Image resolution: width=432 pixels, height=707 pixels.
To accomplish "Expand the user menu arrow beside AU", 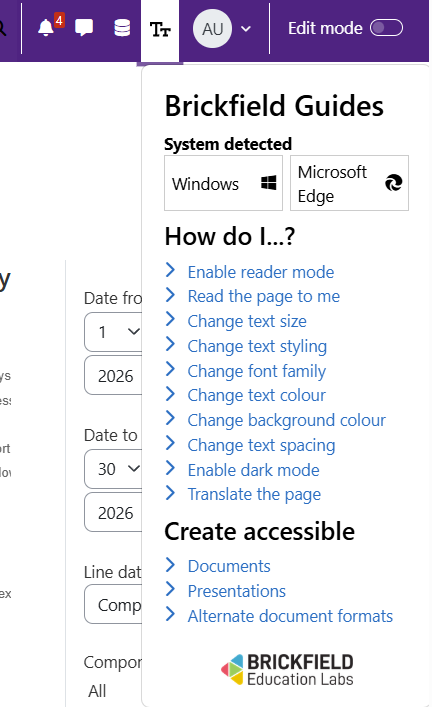I will click(246, 29).
